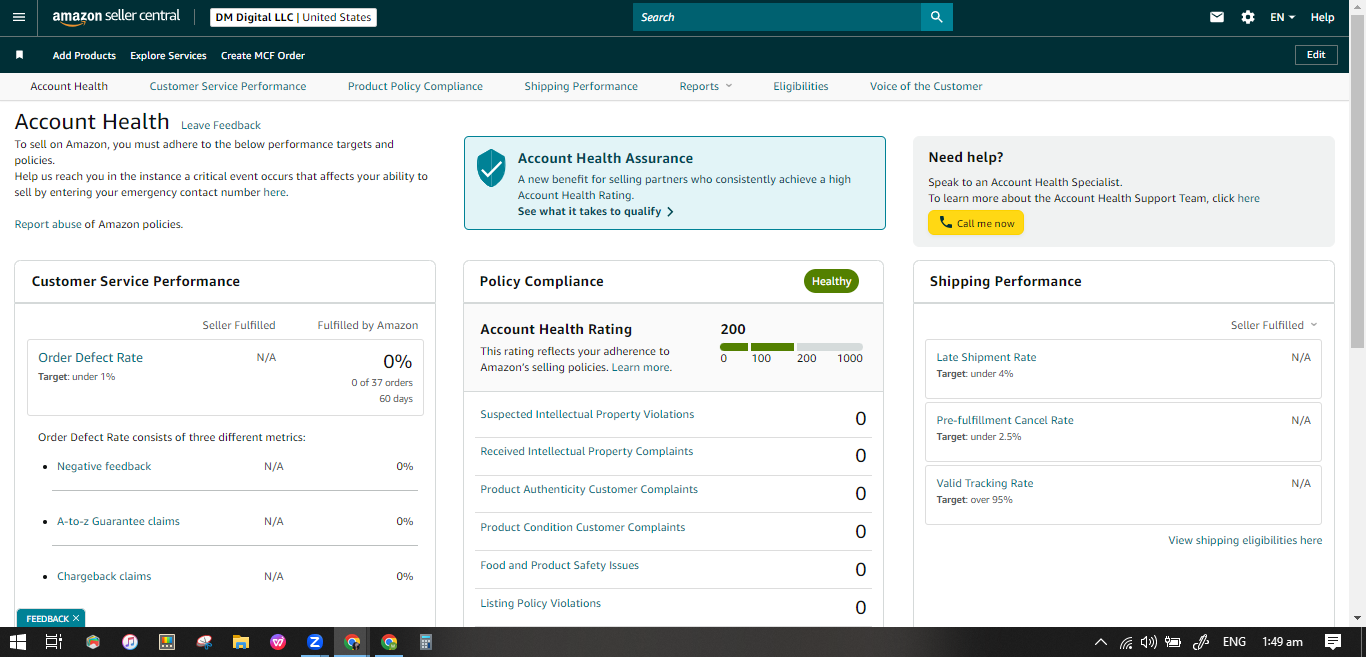Click the battery tray icon

[x=1173, y=642]
